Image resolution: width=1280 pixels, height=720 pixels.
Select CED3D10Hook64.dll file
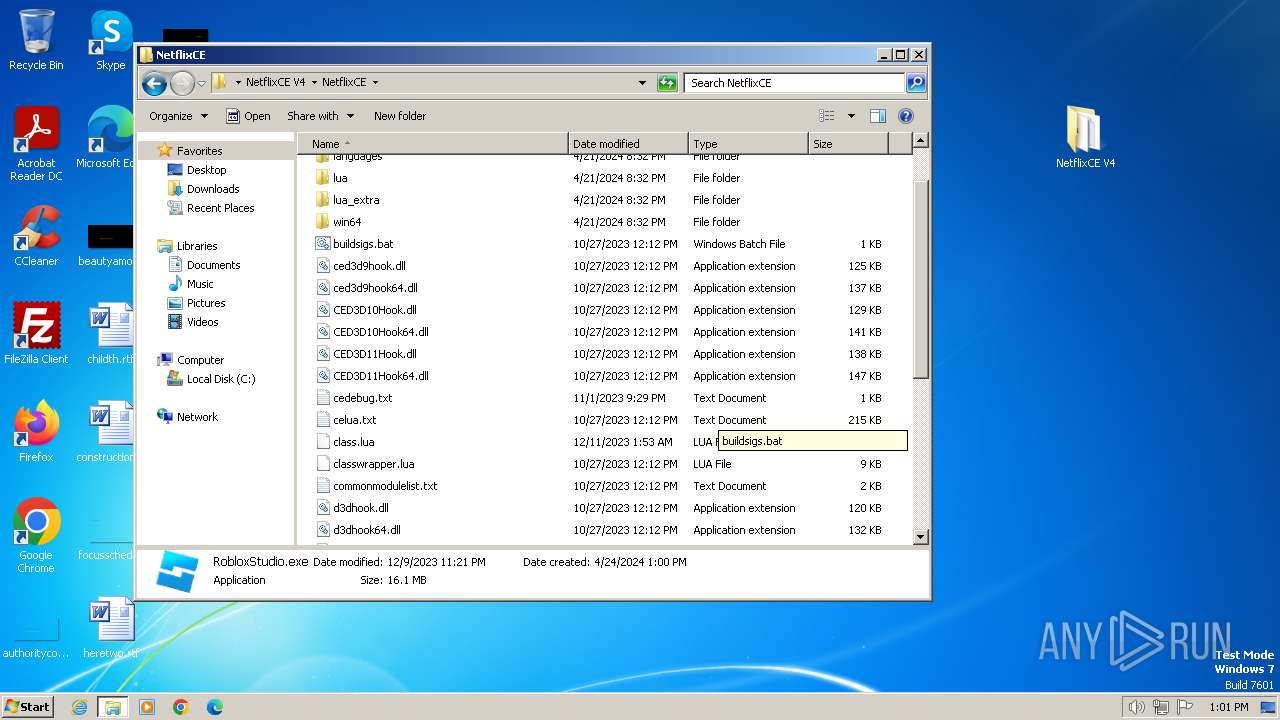380,332
